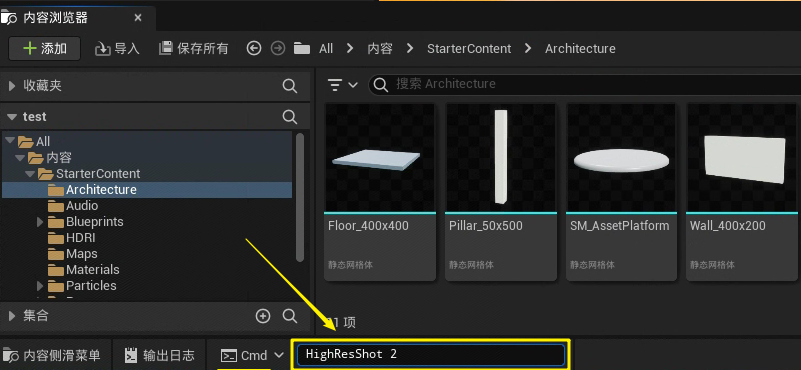Expand the Collections (集合) section

click(12, 316)
